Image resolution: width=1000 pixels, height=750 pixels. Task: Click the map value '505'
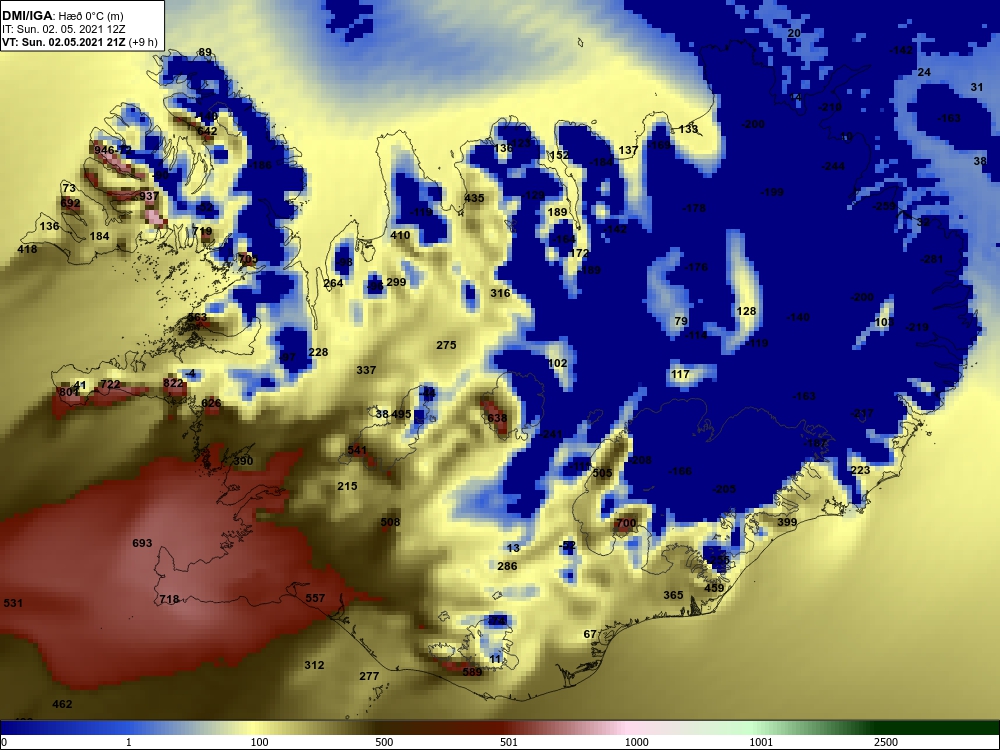tap(602, 473)
